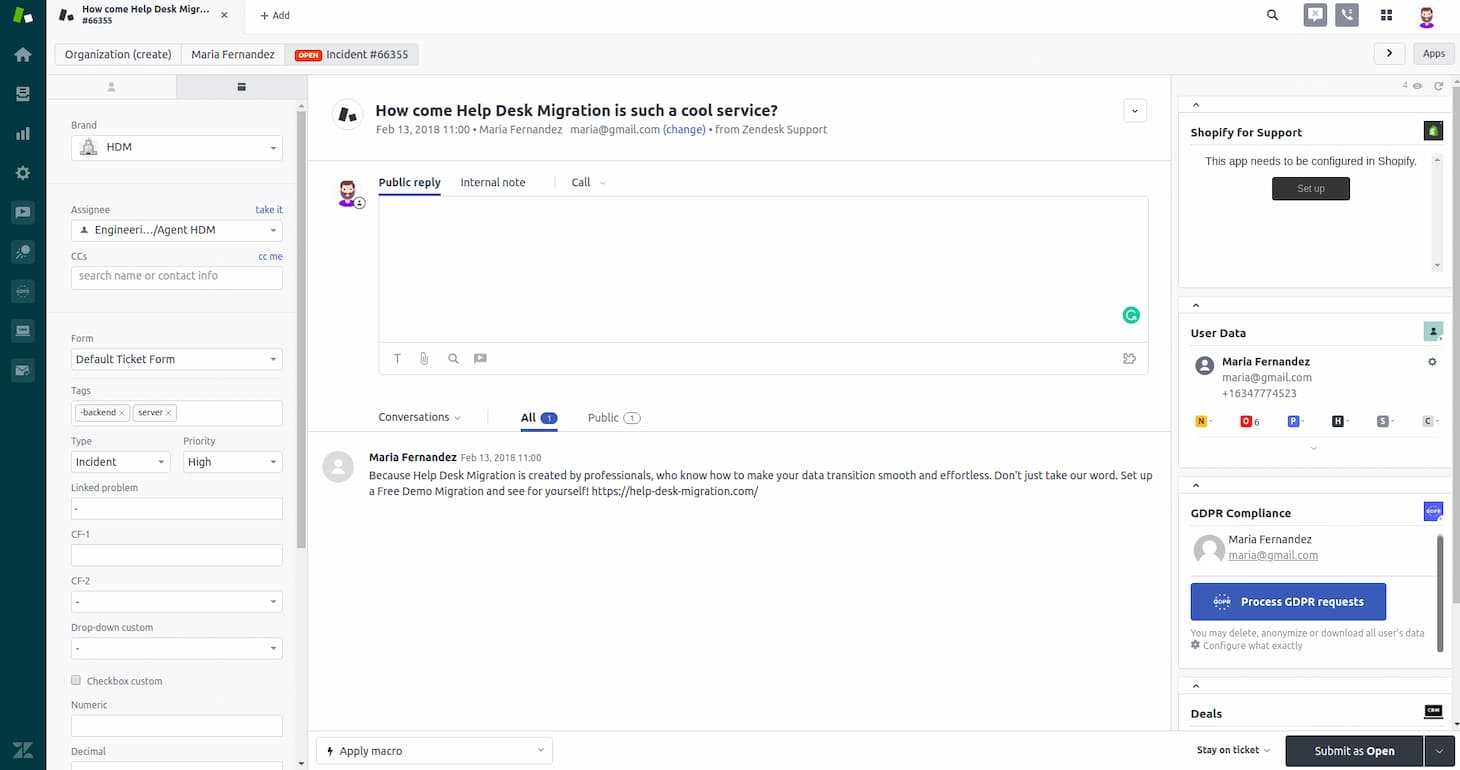Show Public conversations tab
The image size is (1460, 770).
(x=613, y=417)
